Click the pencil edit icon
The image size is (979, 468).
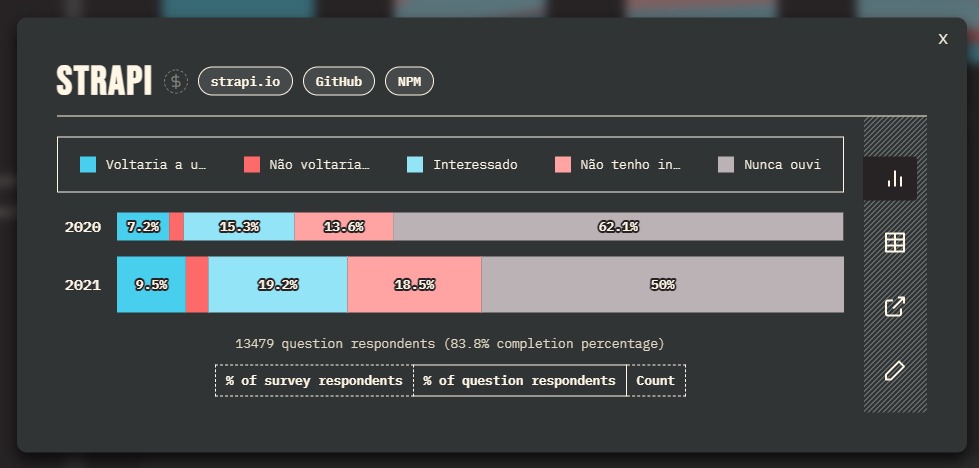[895, 370]
